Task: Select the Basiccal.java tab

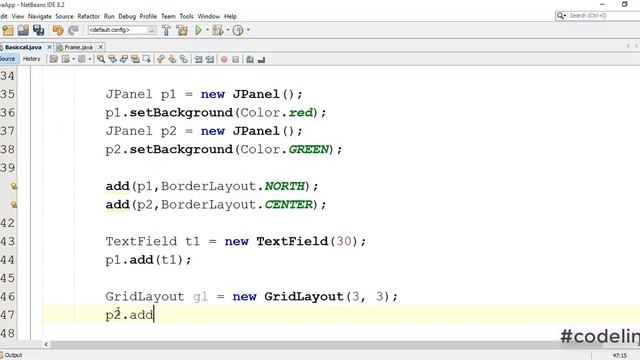Action: (x=23, y=47)
